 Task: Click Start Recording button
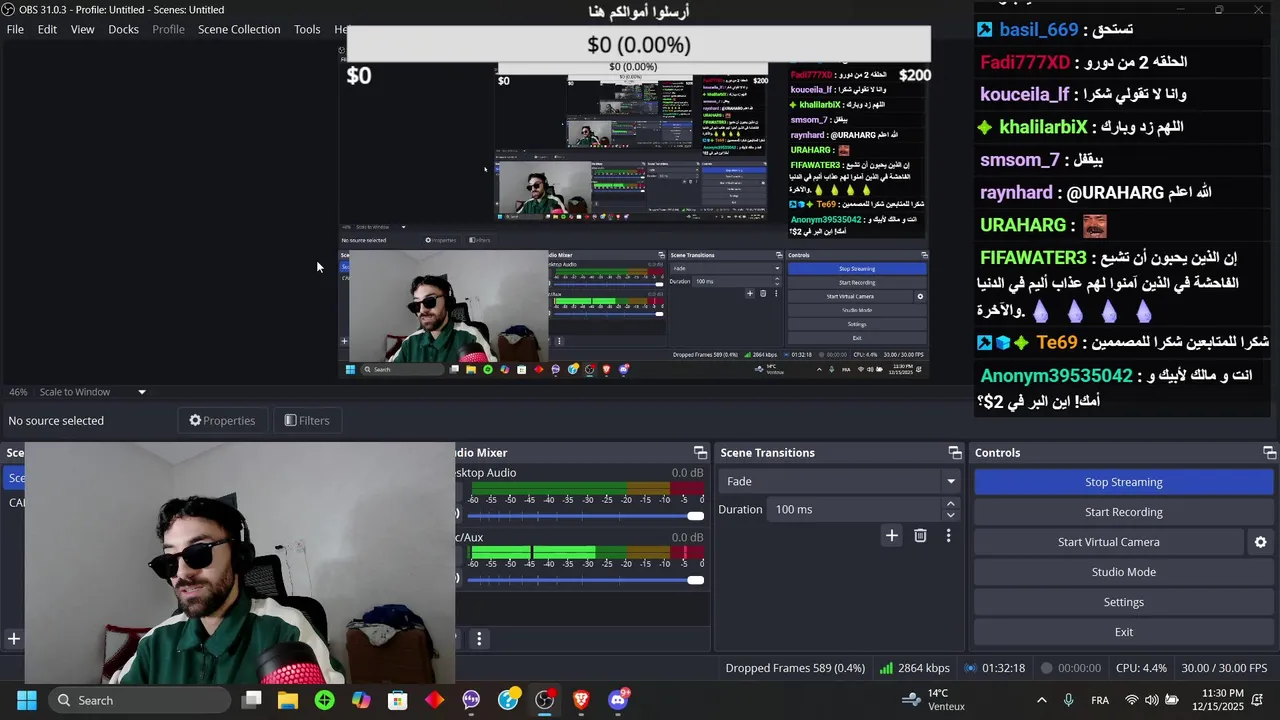point(1123,512)
